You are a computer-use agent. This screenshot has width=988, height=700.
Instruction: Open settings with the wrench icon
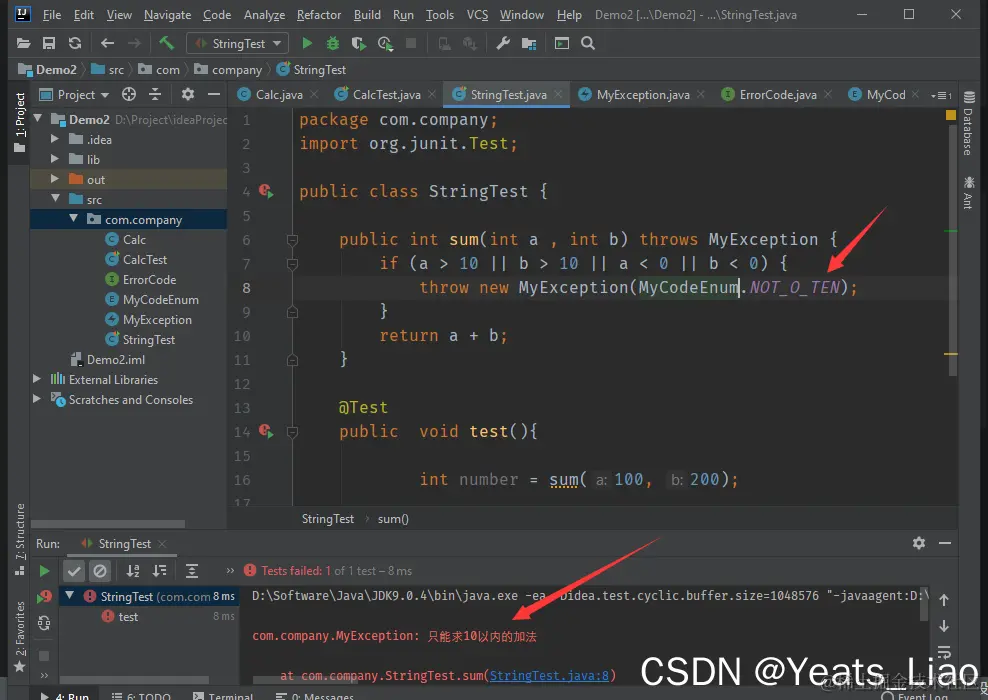pyautogui.click(x=503, y=43)
